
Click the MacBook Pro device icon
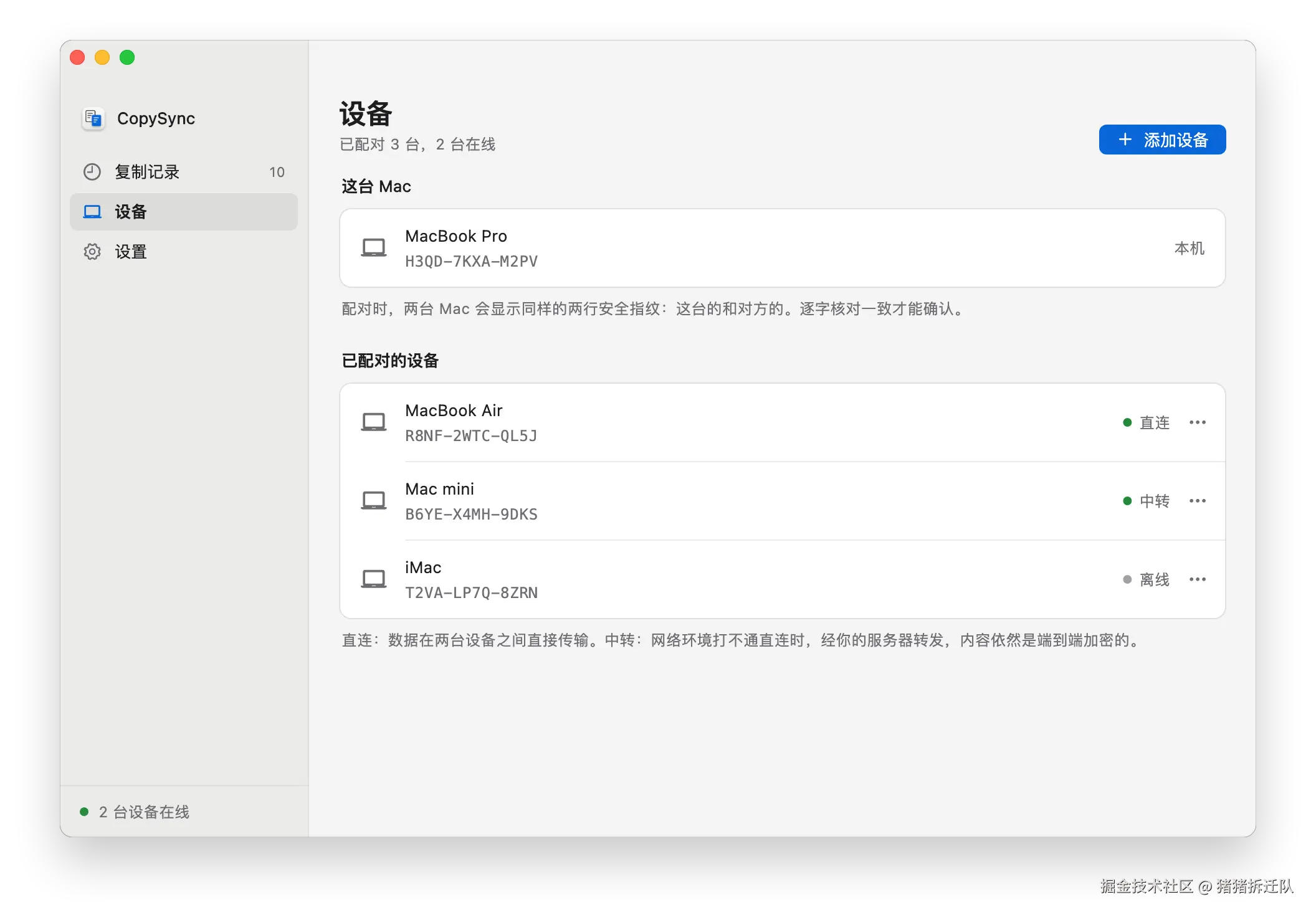click(374, 248)
